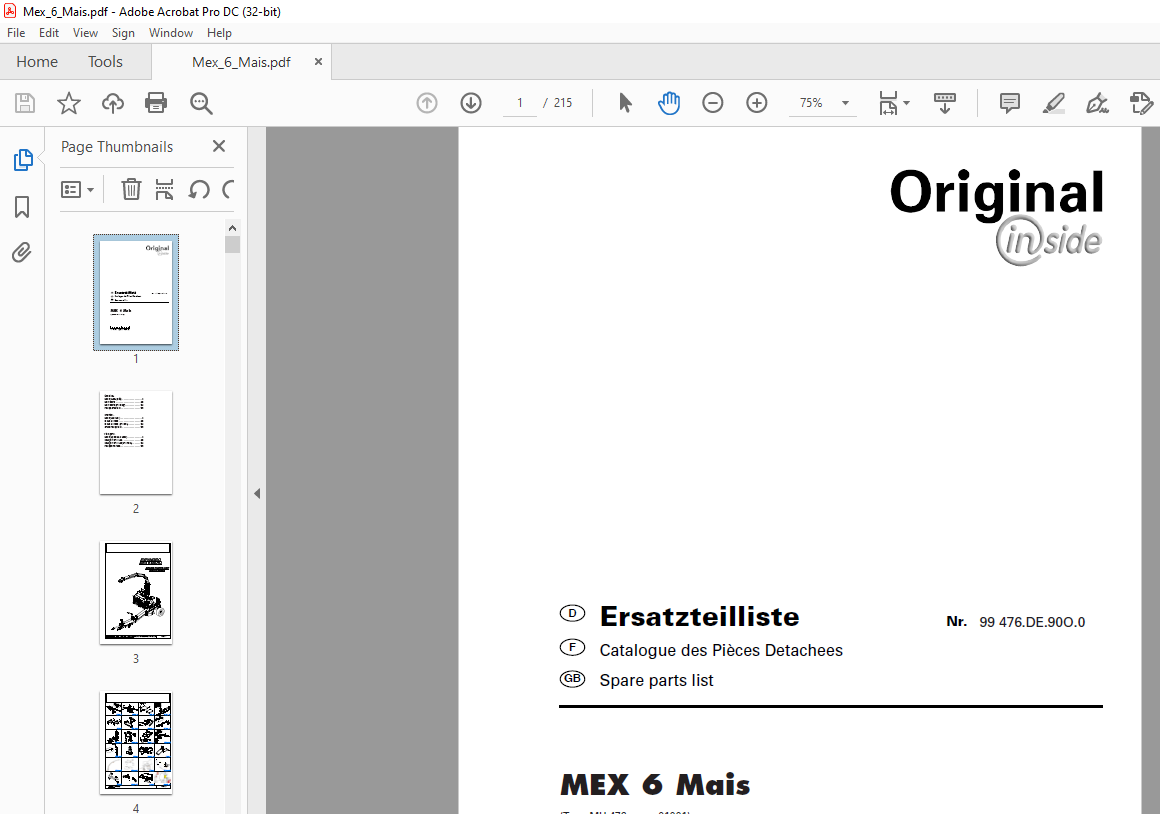Click the thumbnail panel scrollbar handle
The image size is (1160, 814).
(232, 244)
